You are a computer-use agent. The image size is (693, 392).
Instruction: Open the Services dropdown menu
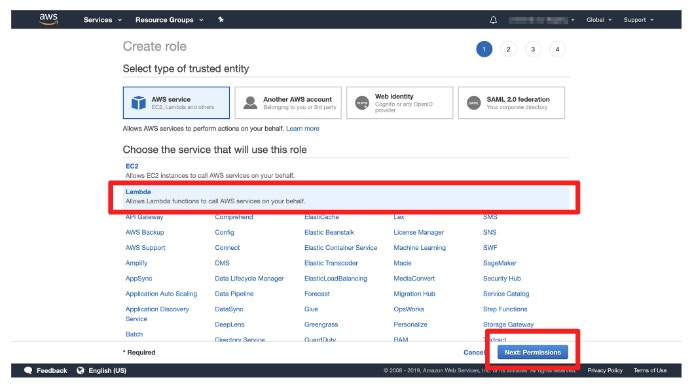pyautogui.click(x=102, y=20)
